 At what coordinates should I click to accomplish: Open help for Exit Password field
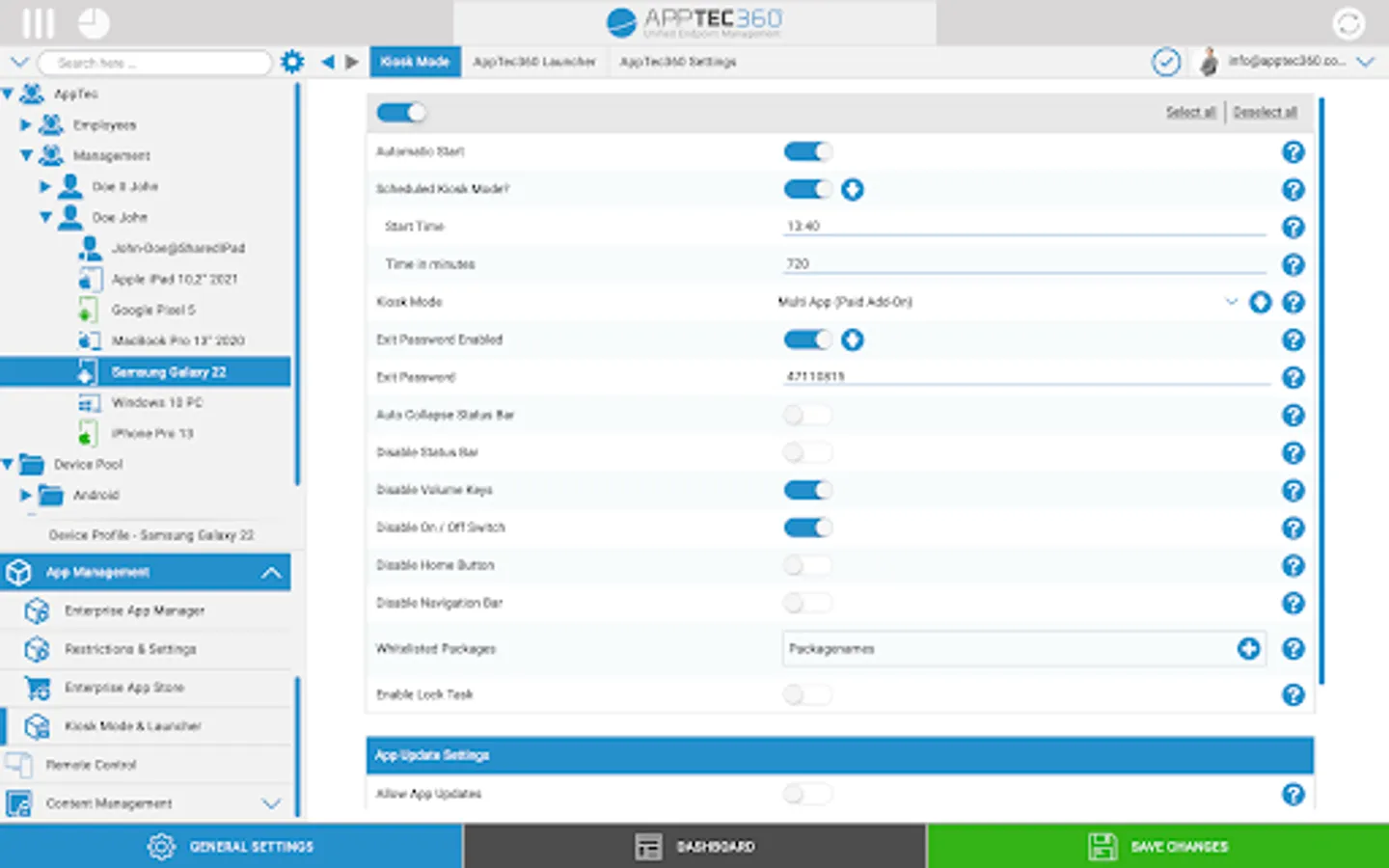(1294, 377)
